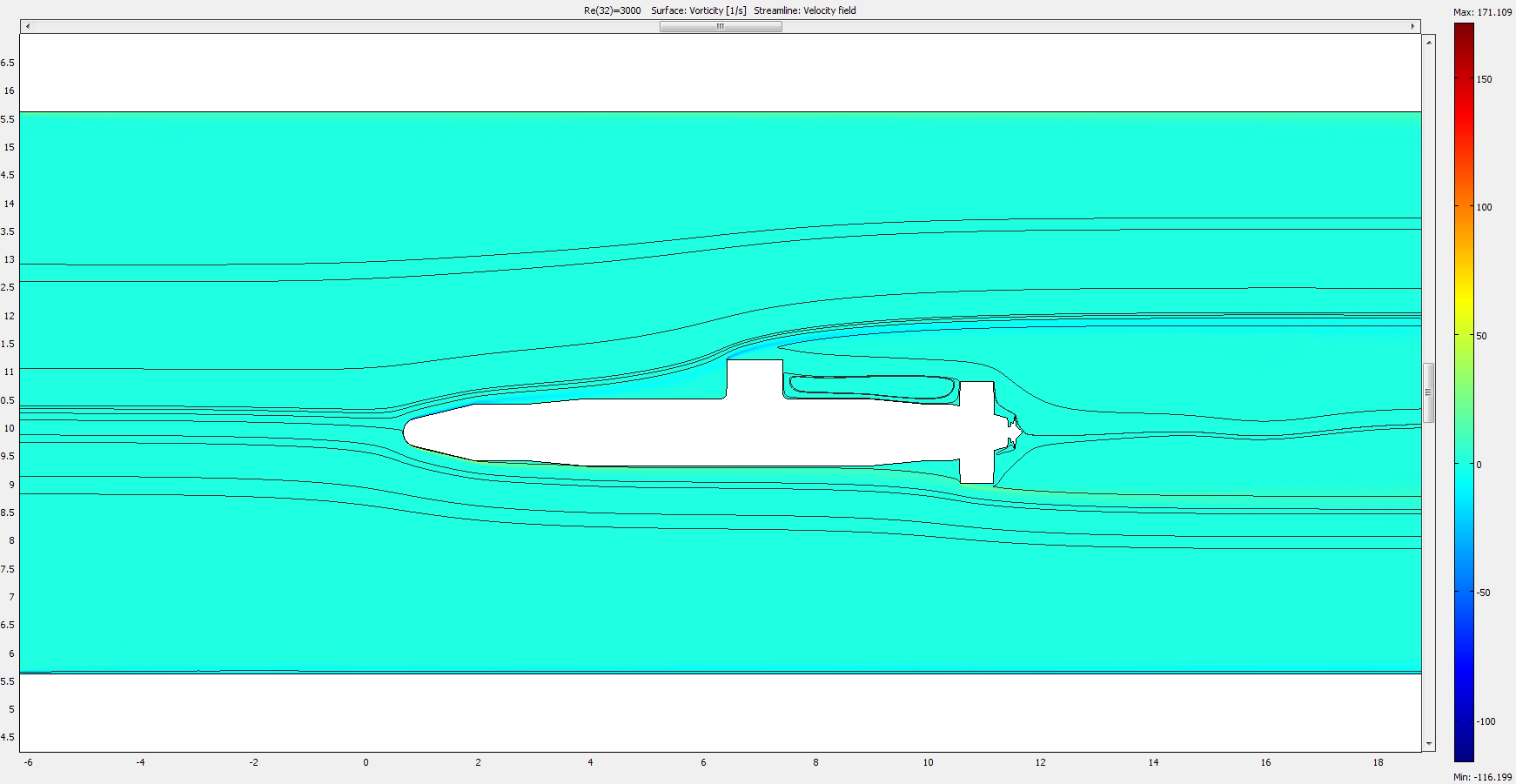Click the x-axis label -6

tap(29, 762)
